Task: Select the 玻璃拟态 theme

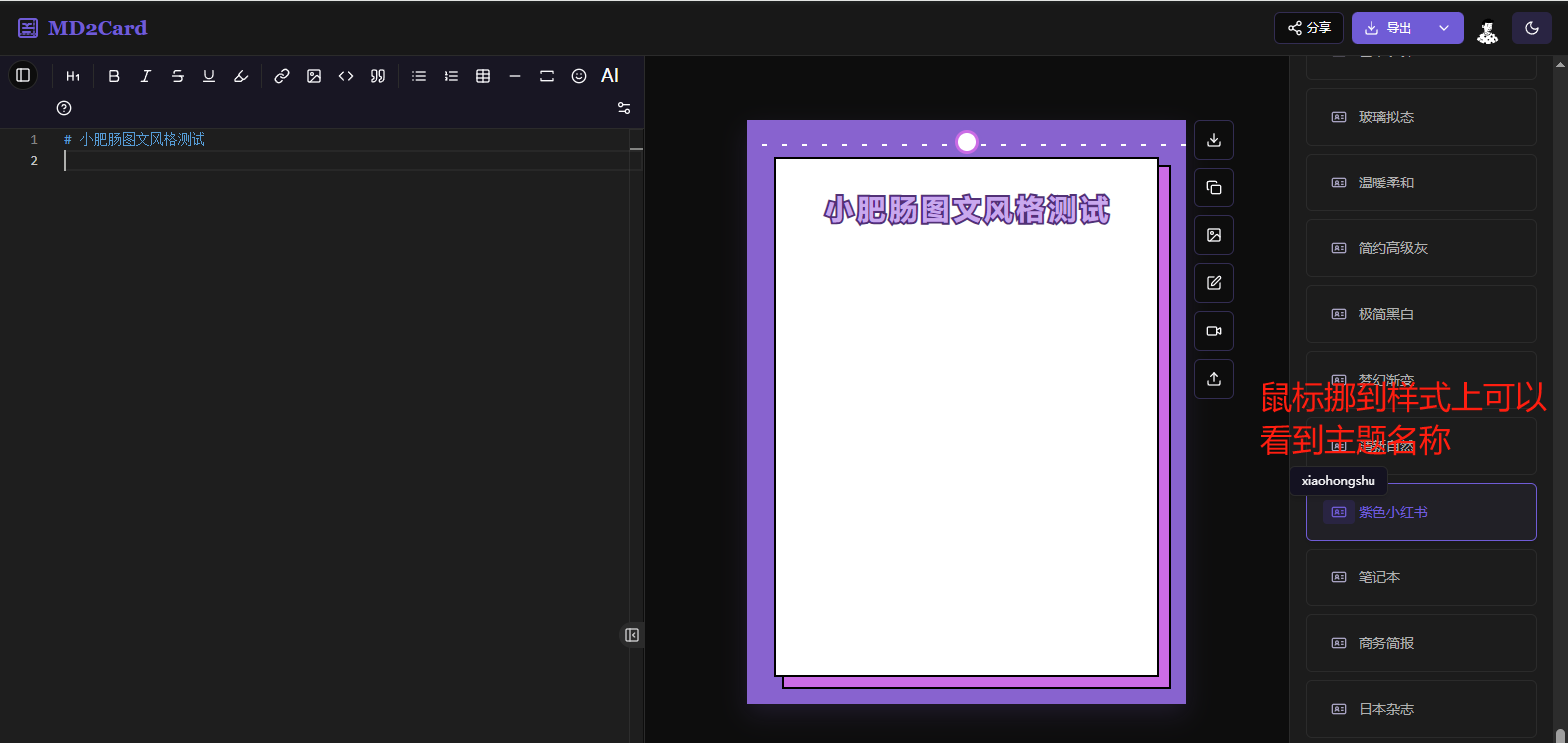Action: [1421, 117]
